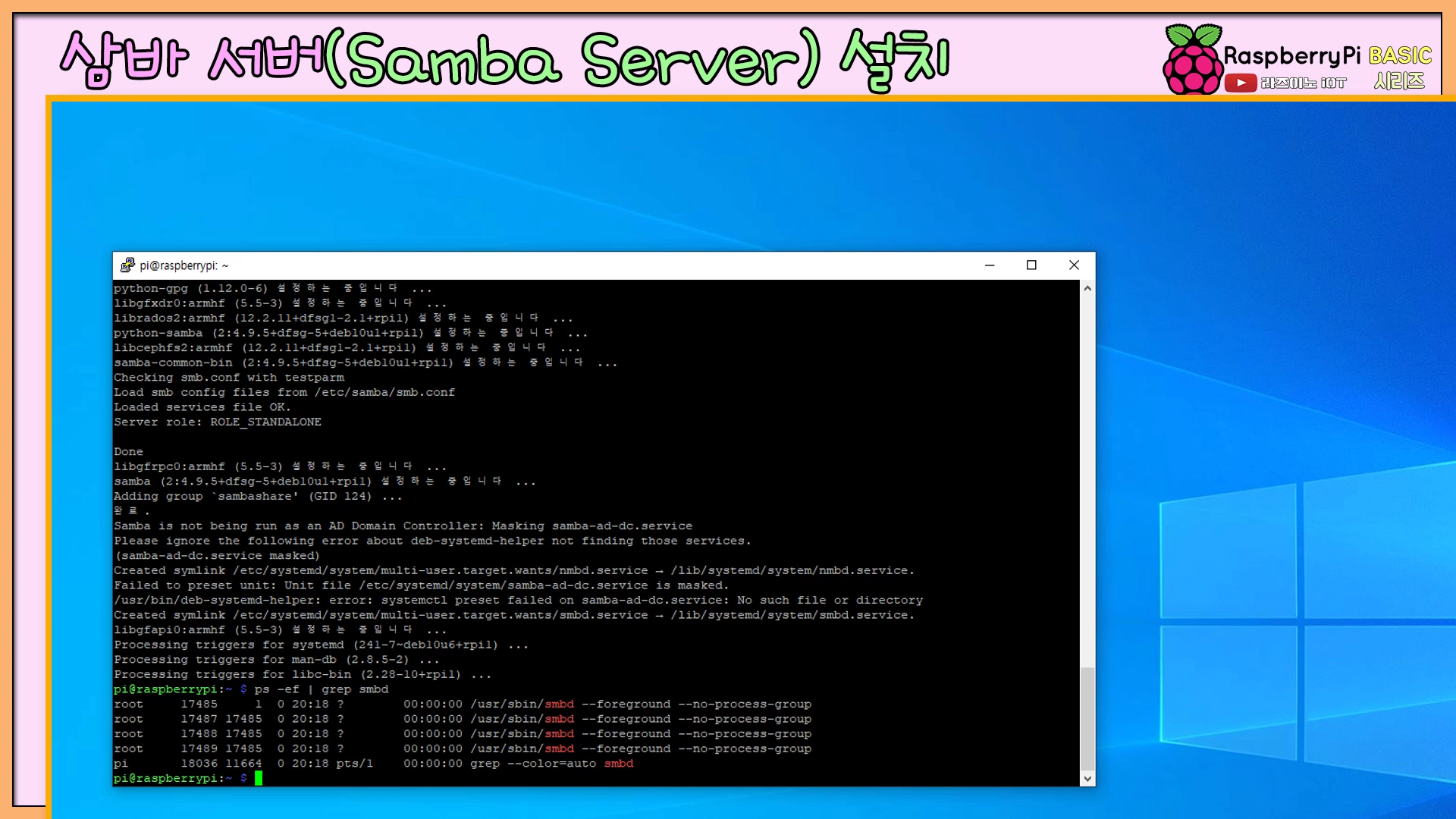Click the red YouTube play icon
1456x819 pixels.
1241,83
